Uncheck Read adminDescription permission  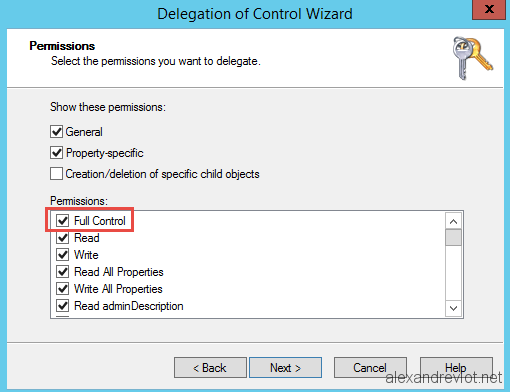point(62,306)
